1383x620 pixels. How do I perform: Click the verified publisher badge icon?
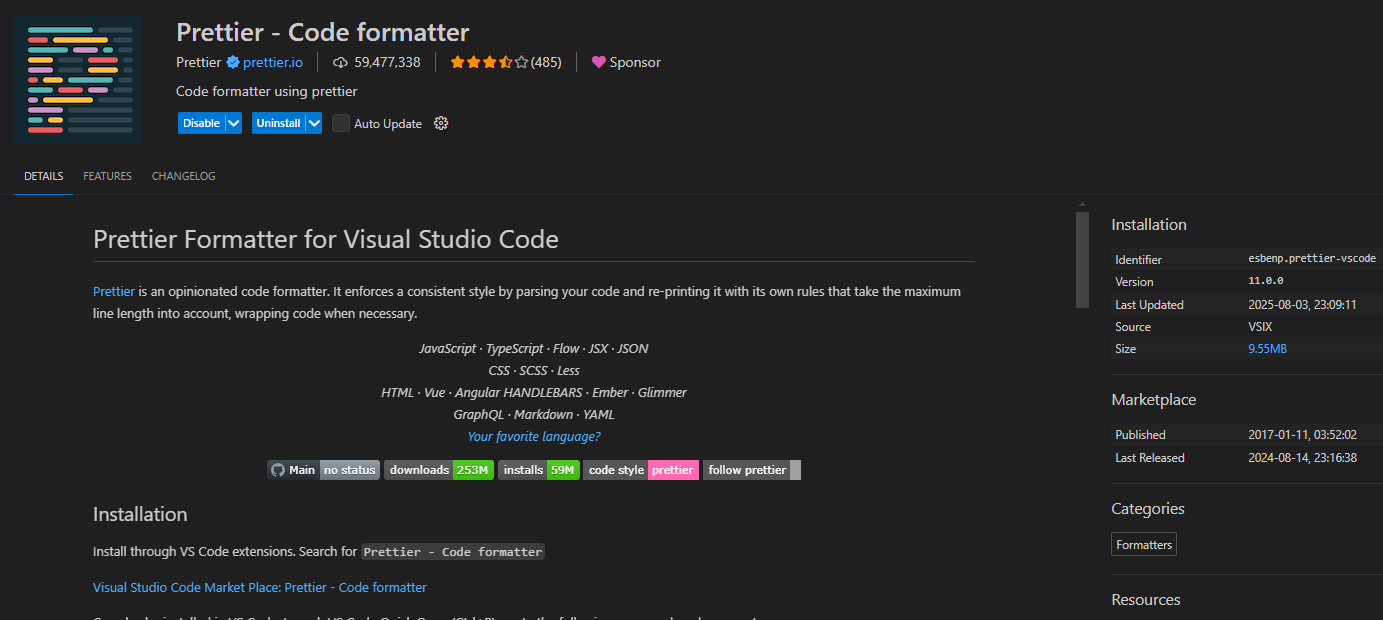[233, 62]
